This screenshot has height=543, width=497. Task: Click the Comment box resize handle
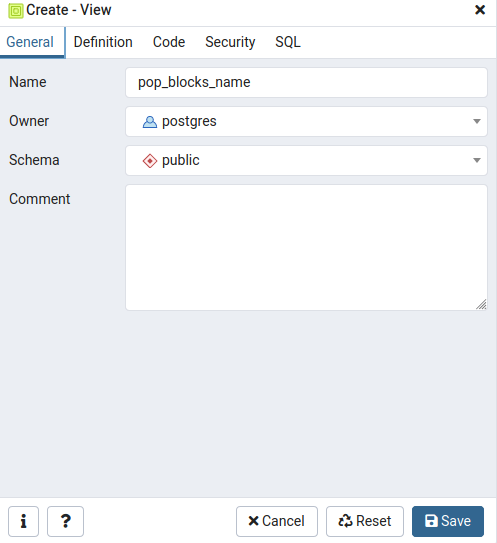tap(481, 304)
